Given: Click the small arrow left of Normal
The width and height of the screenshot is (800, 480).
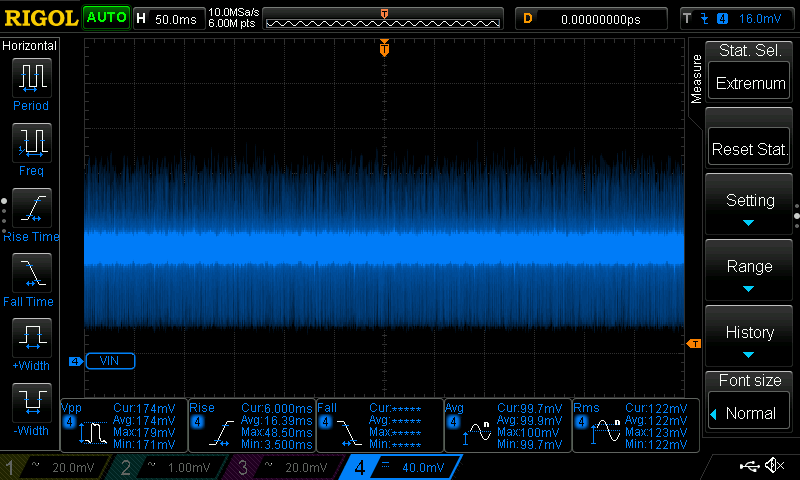Looking at the screenshot, I should click(714, 414).
